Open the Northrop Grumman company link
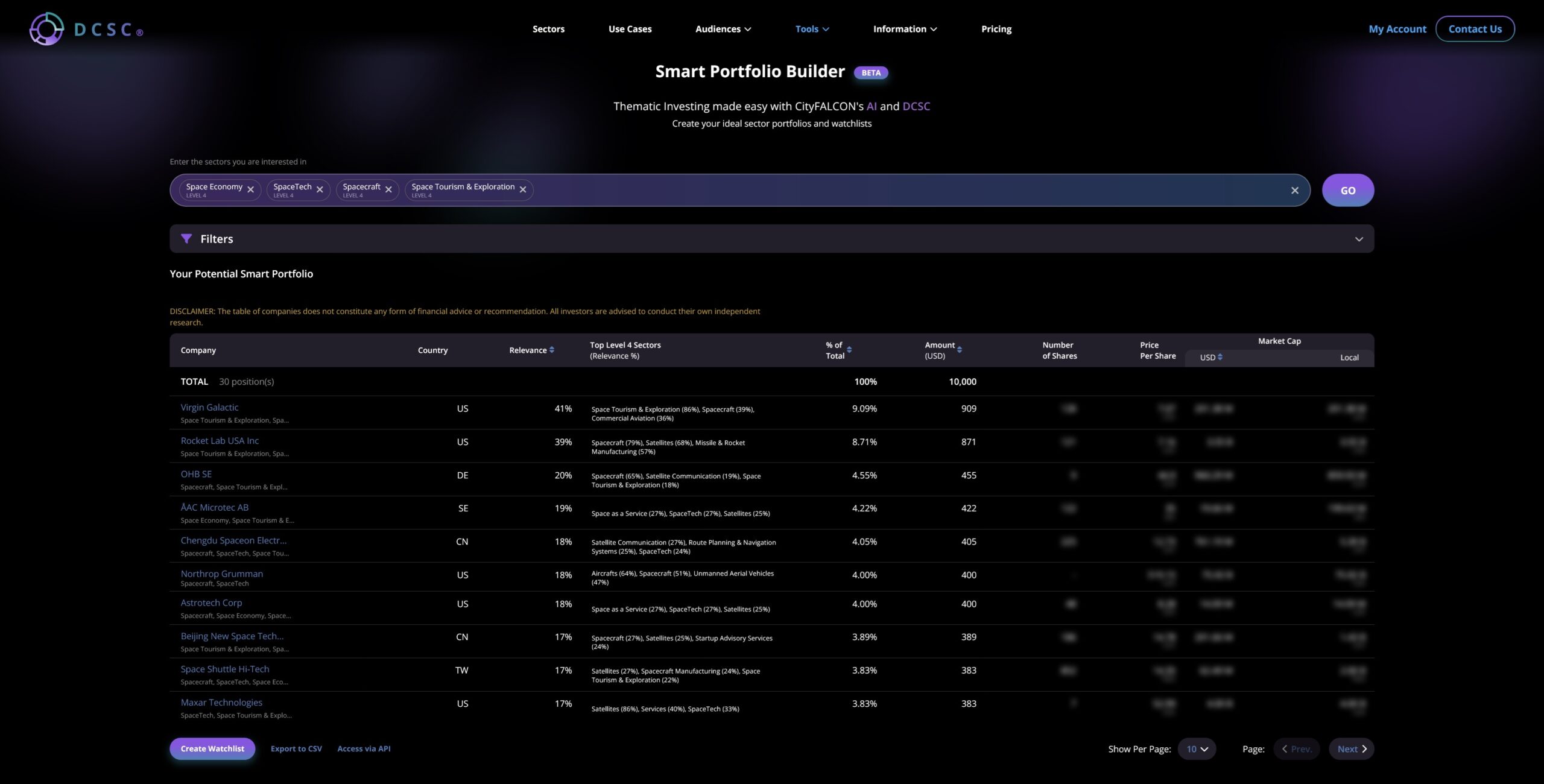Screen dimensions: 1544x784 click(221, 574)
